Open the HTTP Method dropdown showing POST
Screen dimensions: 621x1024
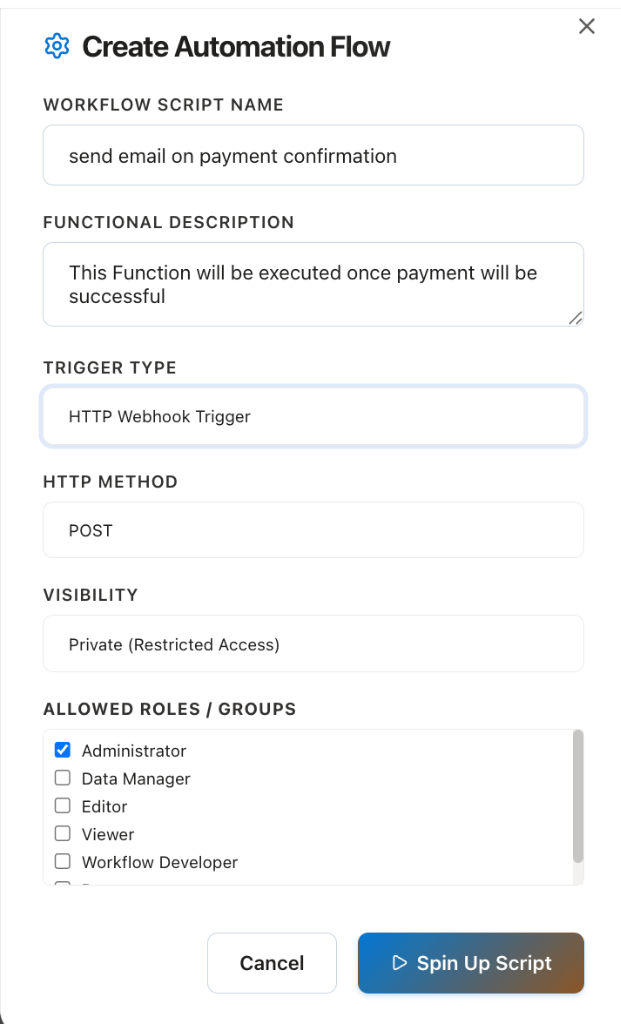(x=313, y=530)
